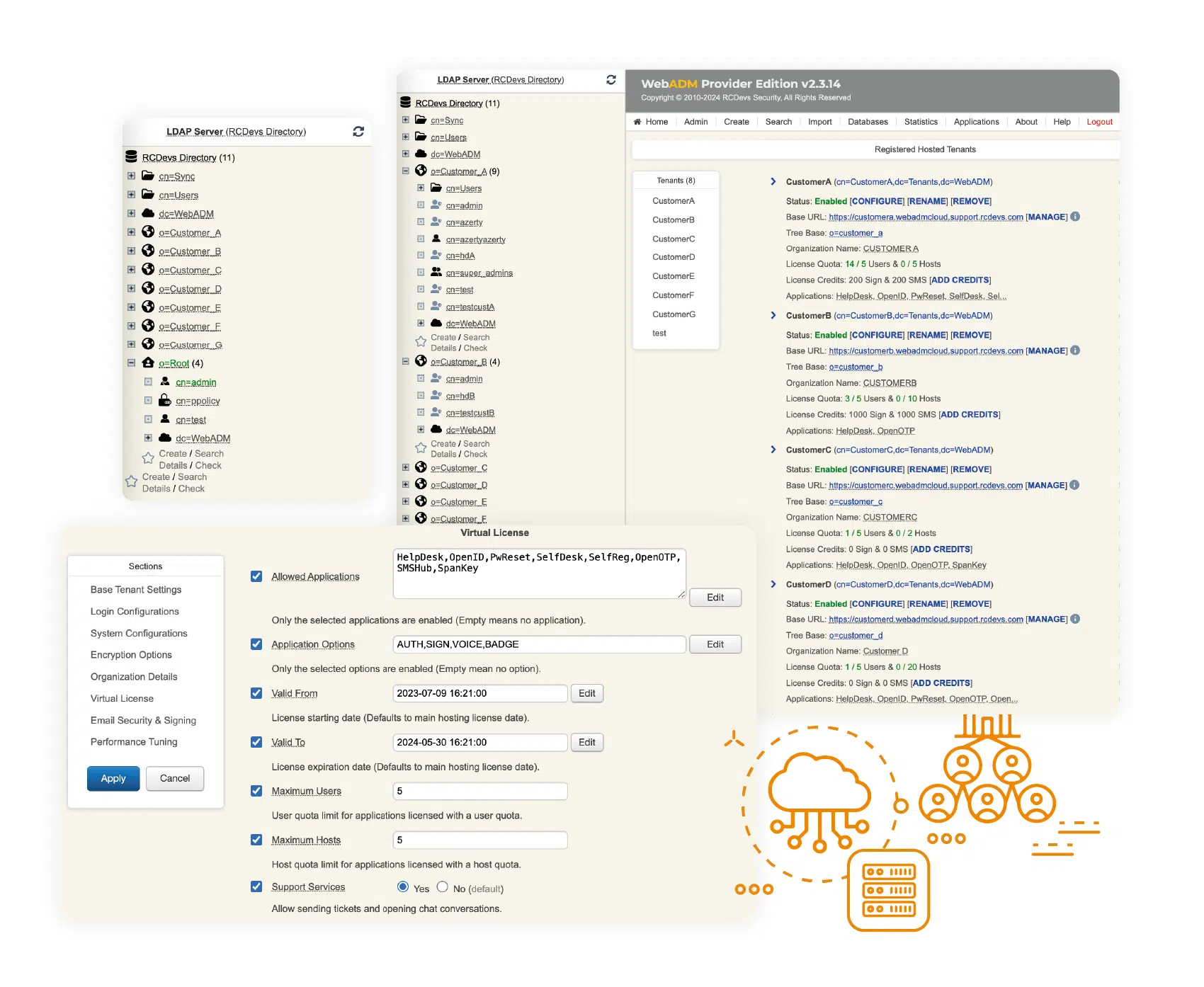Expand CustomerA chevron in hosted tenants
This screenshot has width=1204, height=987.
(x=773, y=181)
